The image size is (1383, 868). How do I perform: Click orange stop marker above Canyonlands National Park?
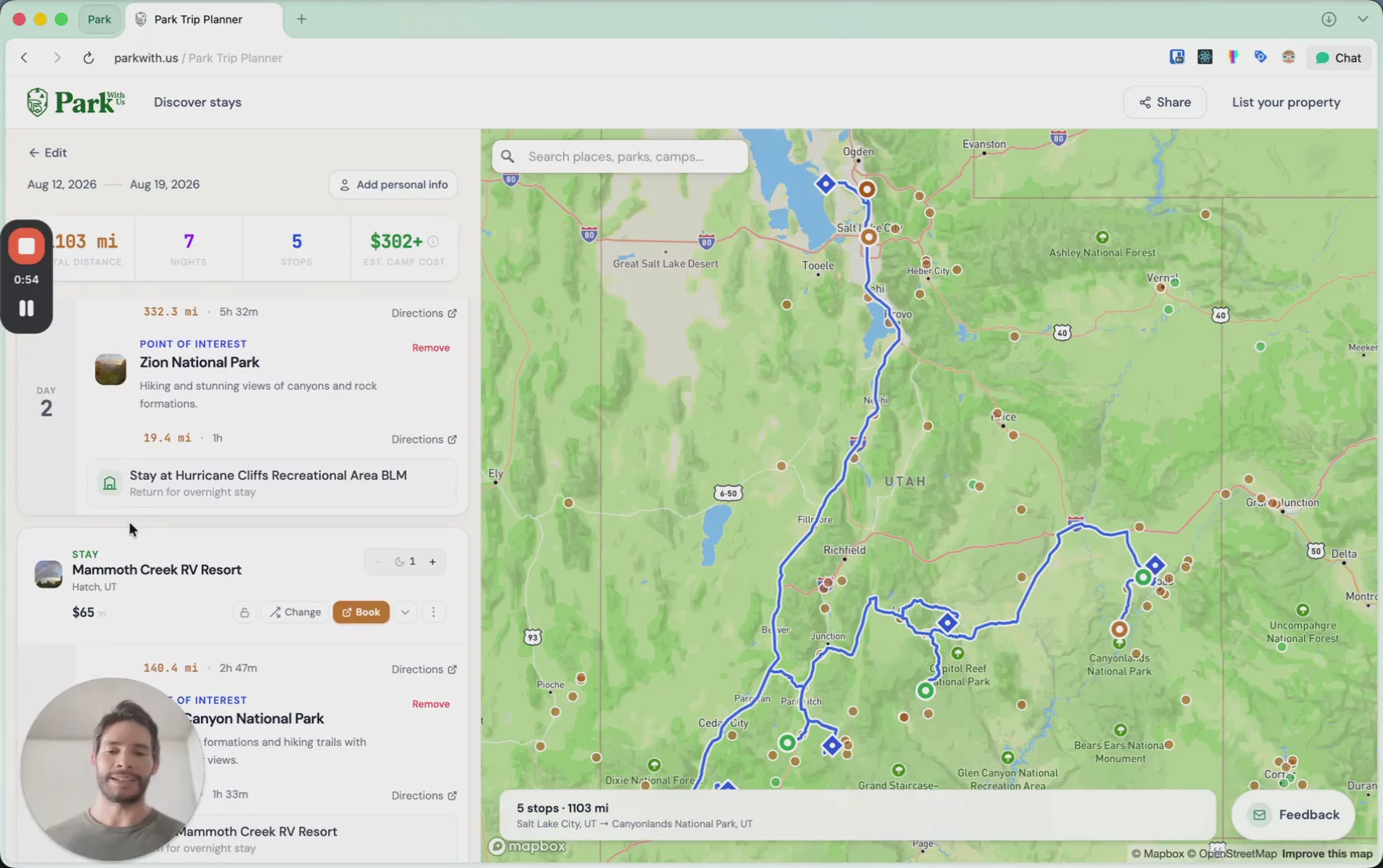1119,629
